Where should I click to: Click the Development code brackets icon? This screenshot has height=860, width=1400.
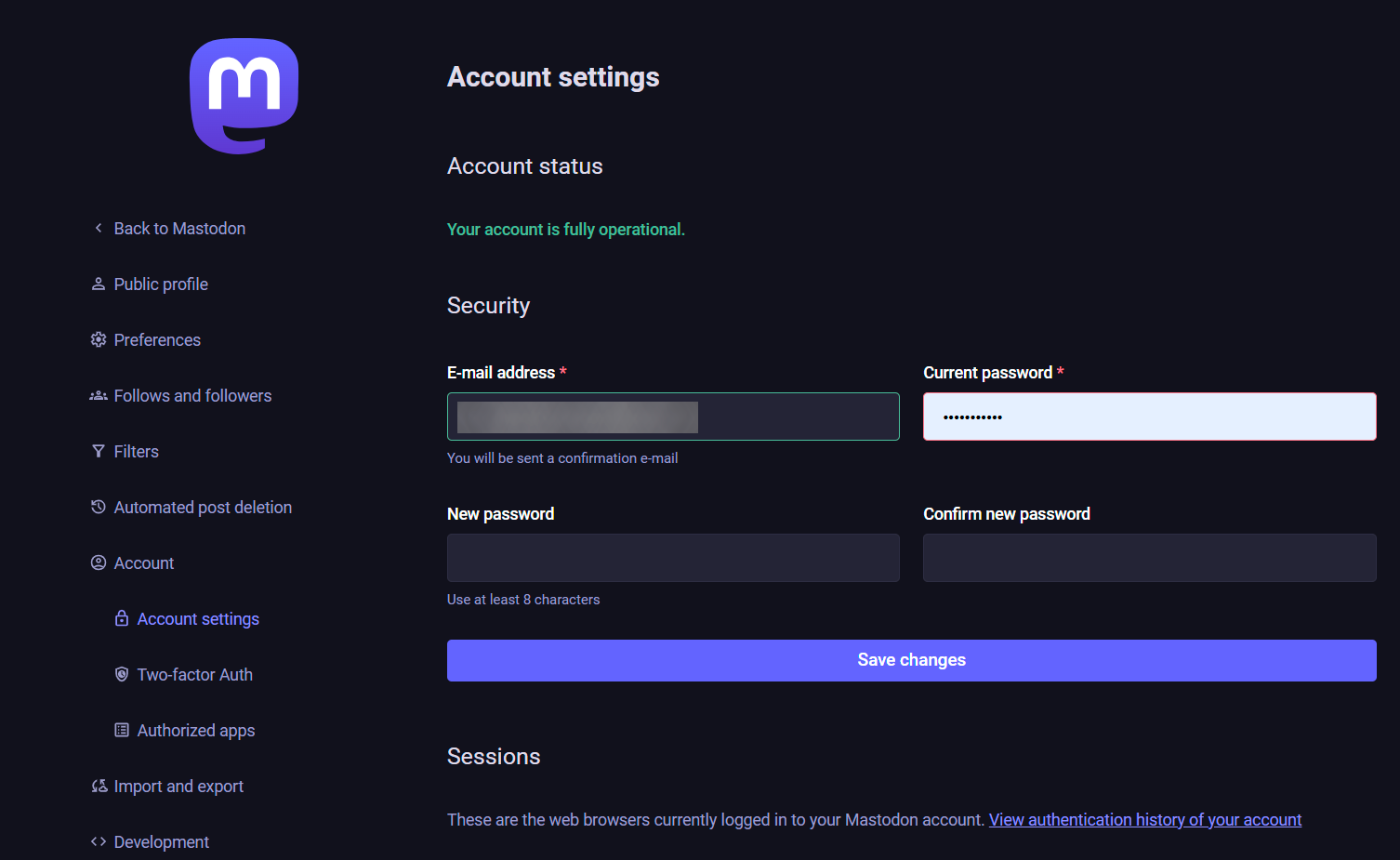[99, 841]
